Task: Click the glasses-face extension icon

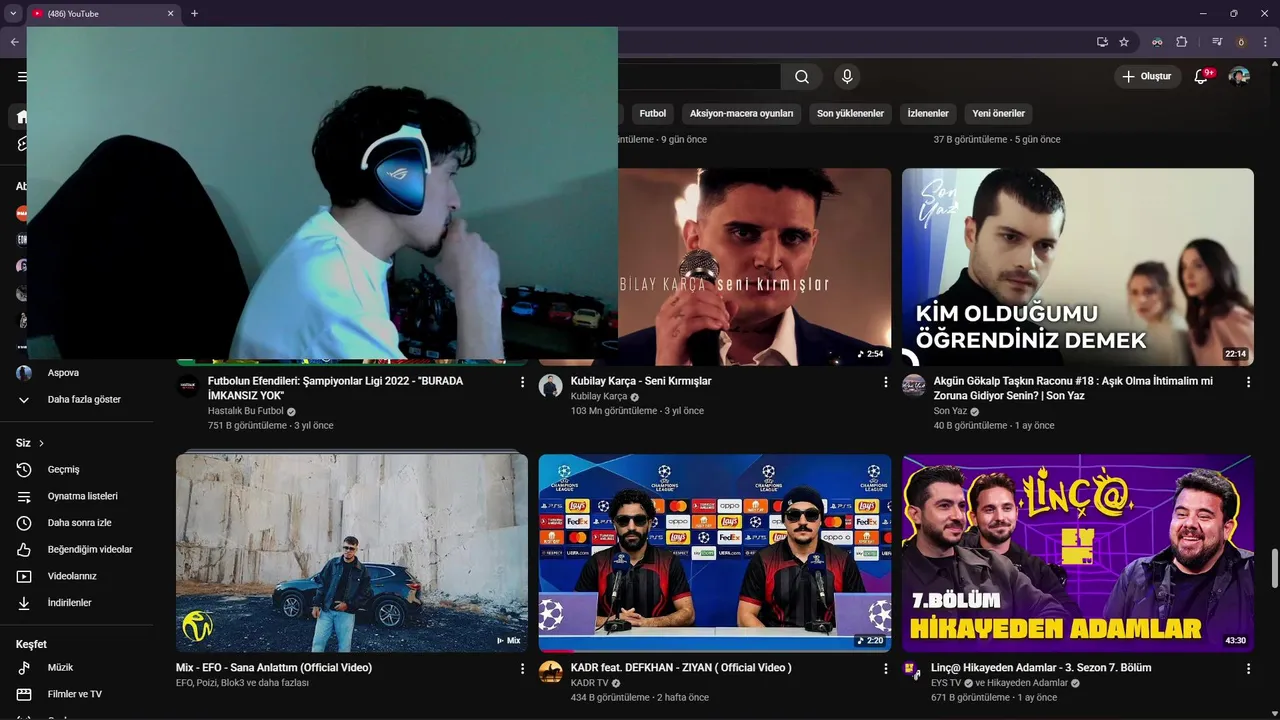Action: click(x=1157, y=42)
